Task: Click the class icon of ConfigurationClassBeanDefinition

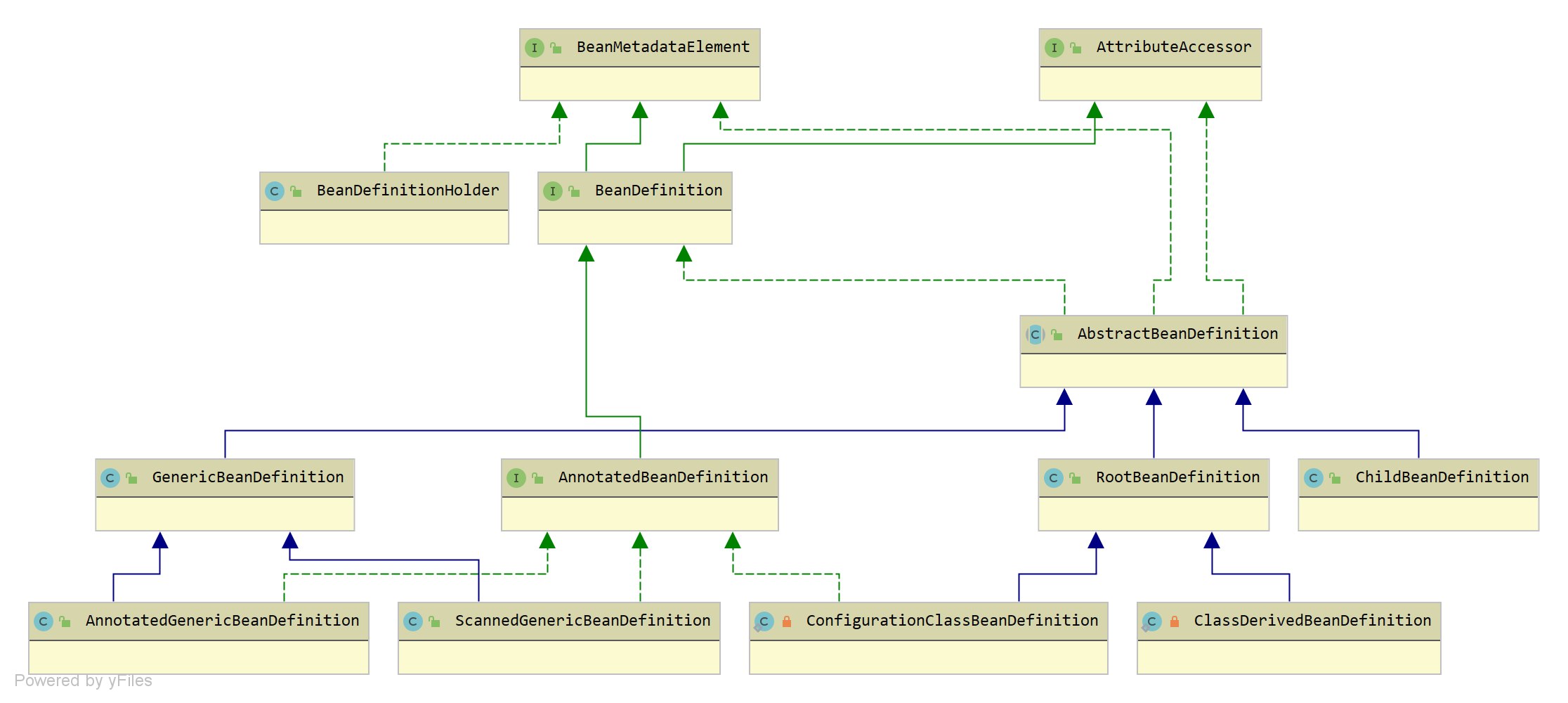Action: (764, 621)
